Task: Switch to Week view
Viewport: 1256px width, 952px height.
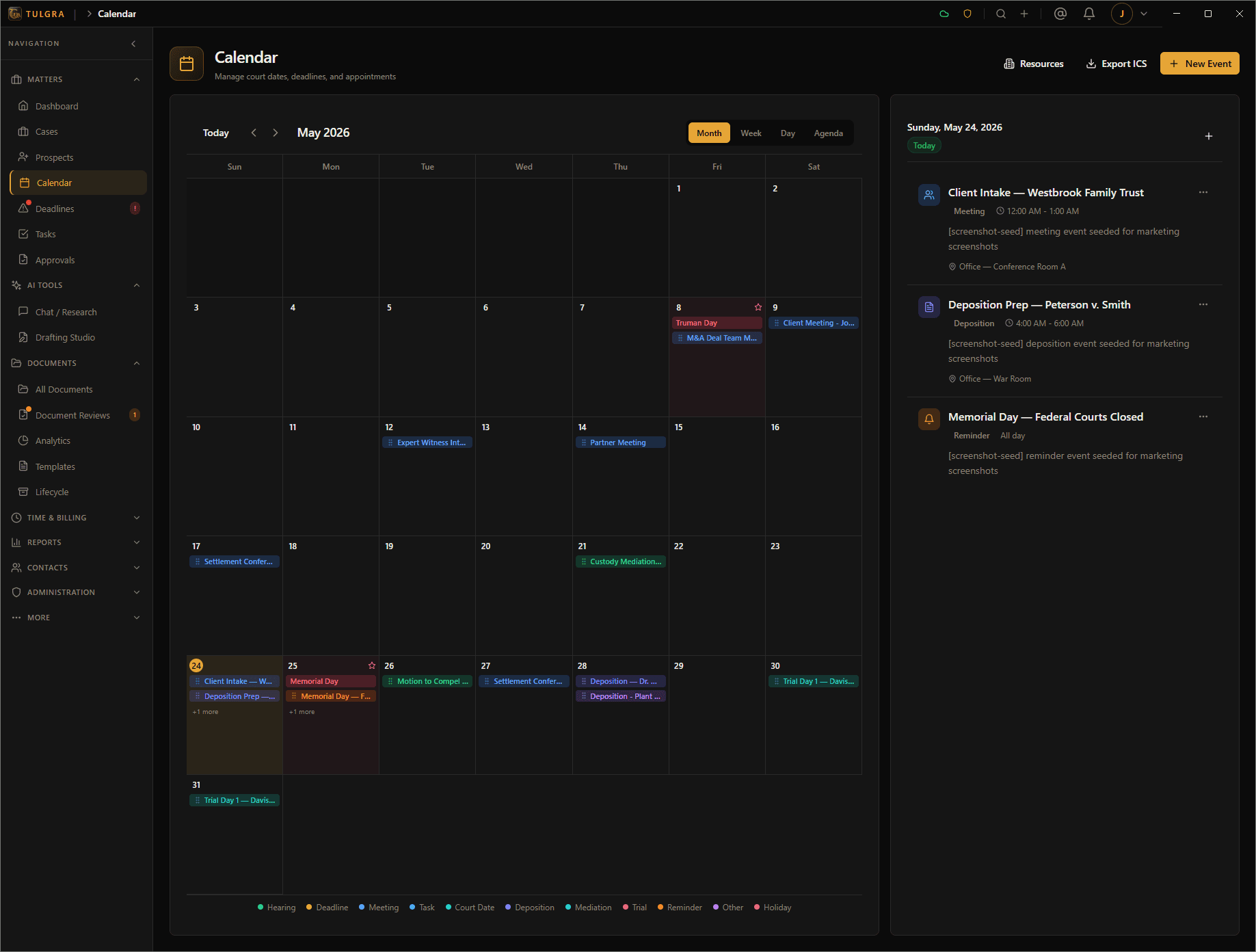Action: click(x=751, y=133)
